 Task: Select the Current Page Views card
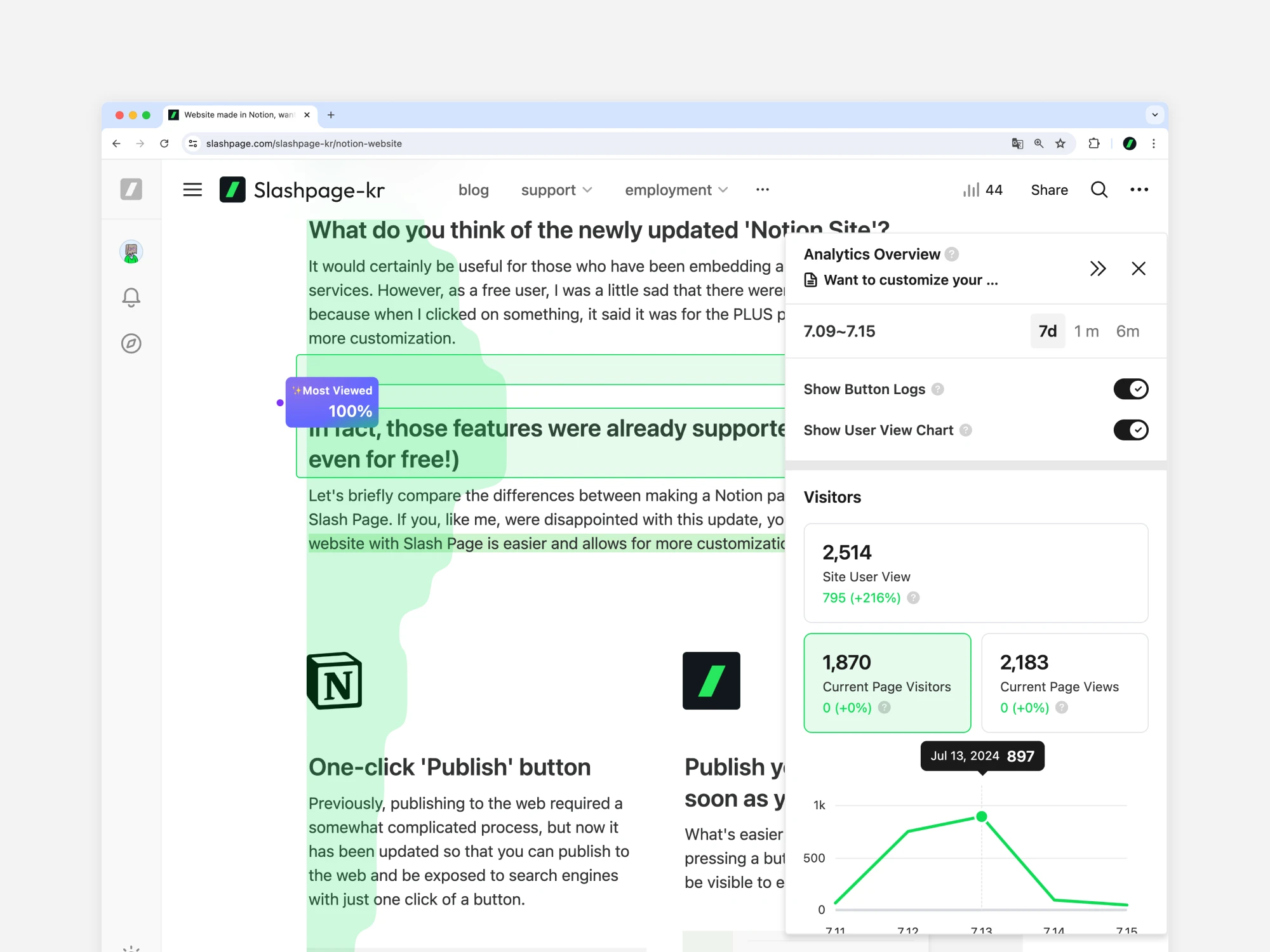coord(1065,683)
